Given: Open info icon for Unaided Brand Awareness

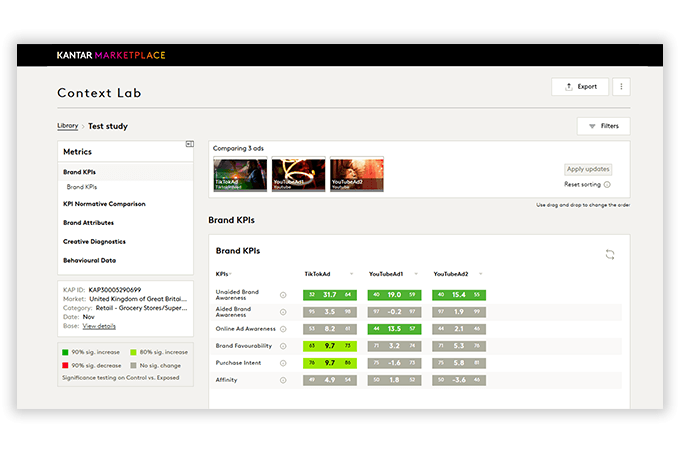Looking at the screenshot, I should pos(283,295).
